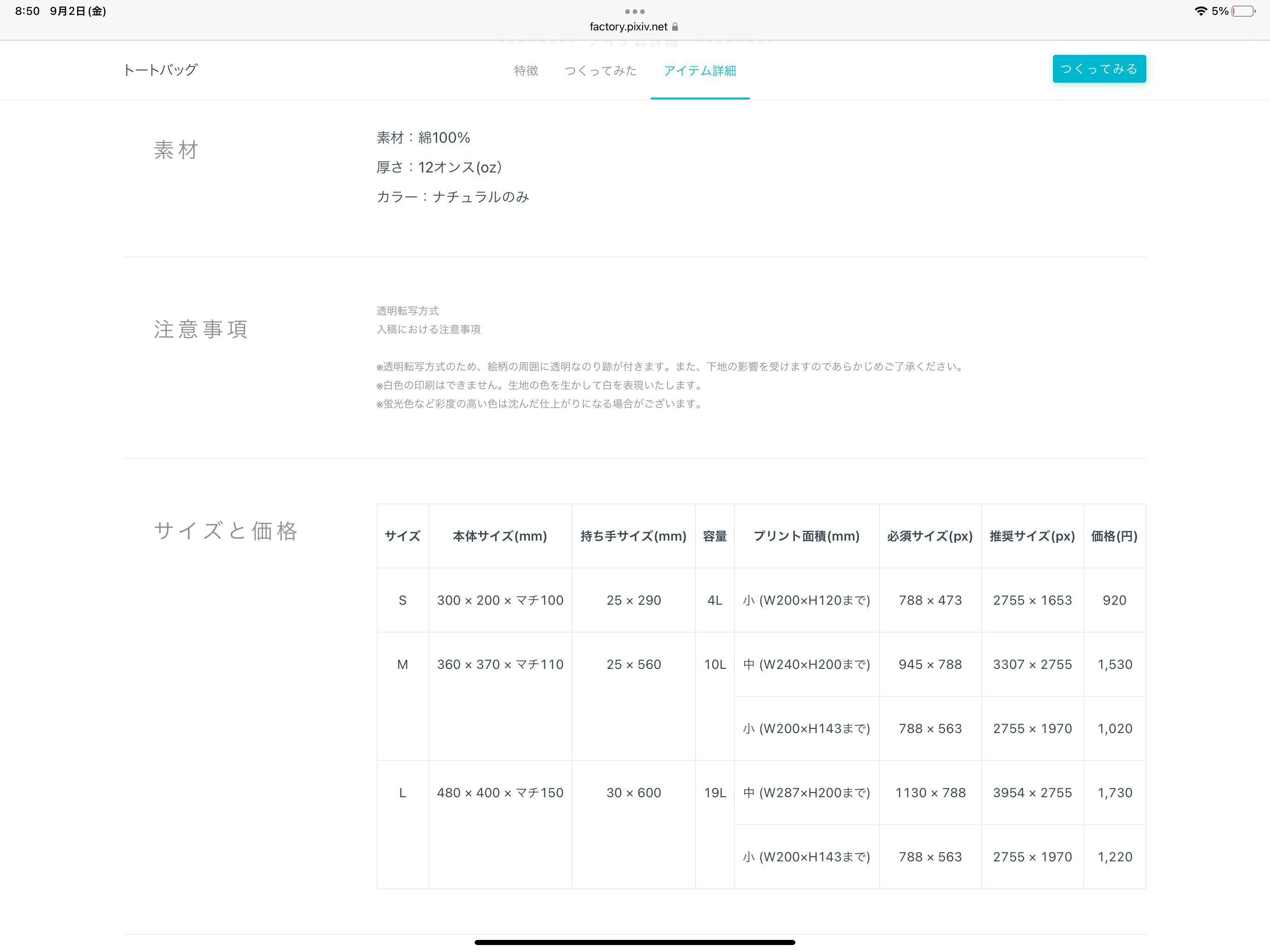The image size is (1270, 952).
Task: Select the アイテム詳細 tab
Action: point(699,71)
